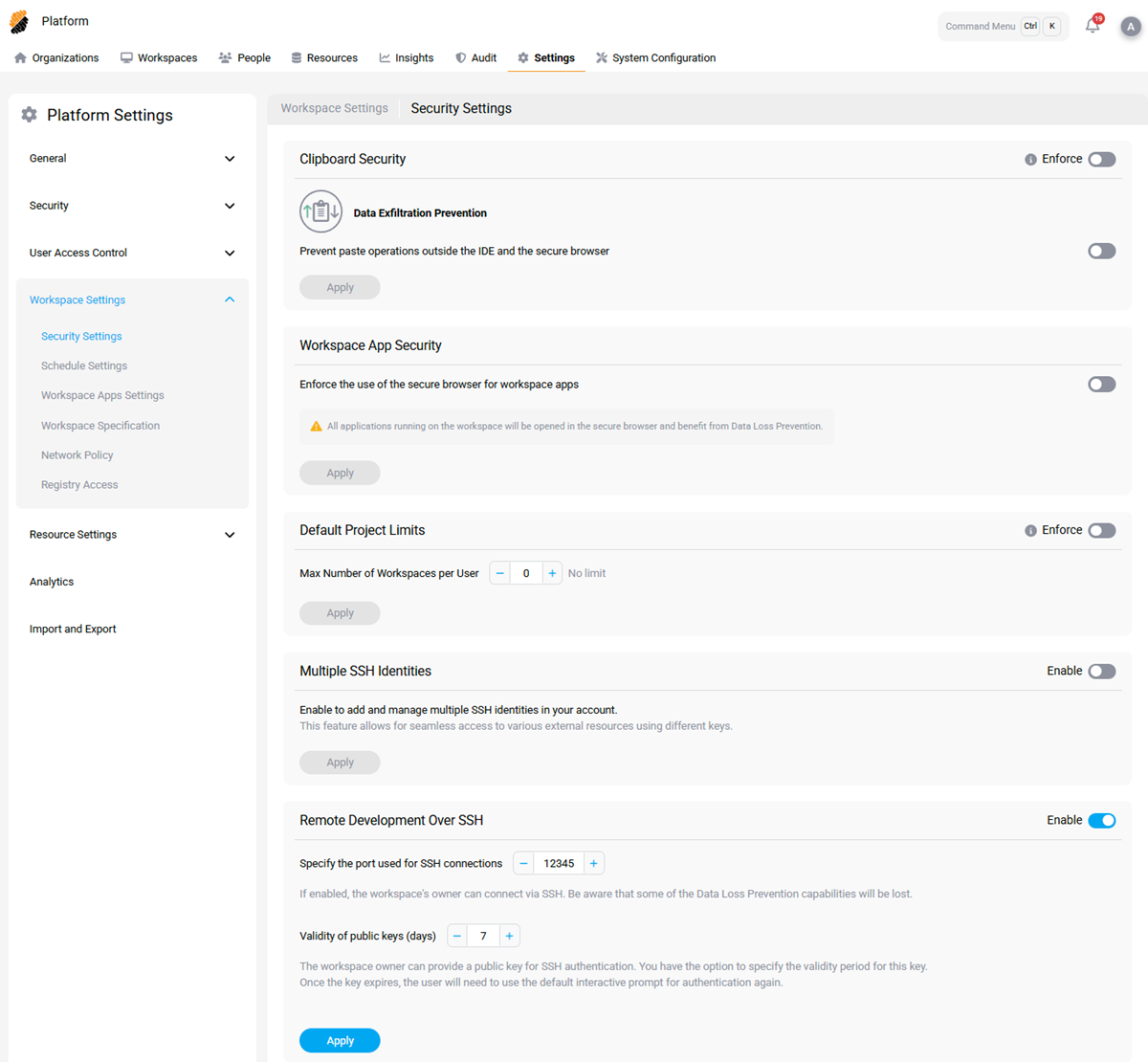Open the Command Menu

click(980, 26)
